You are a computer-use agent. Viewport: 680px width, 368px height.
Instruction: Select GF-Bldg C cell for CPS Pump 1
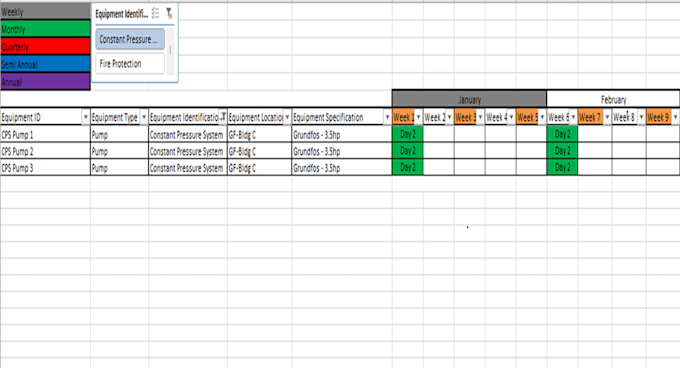pos(260,134)
